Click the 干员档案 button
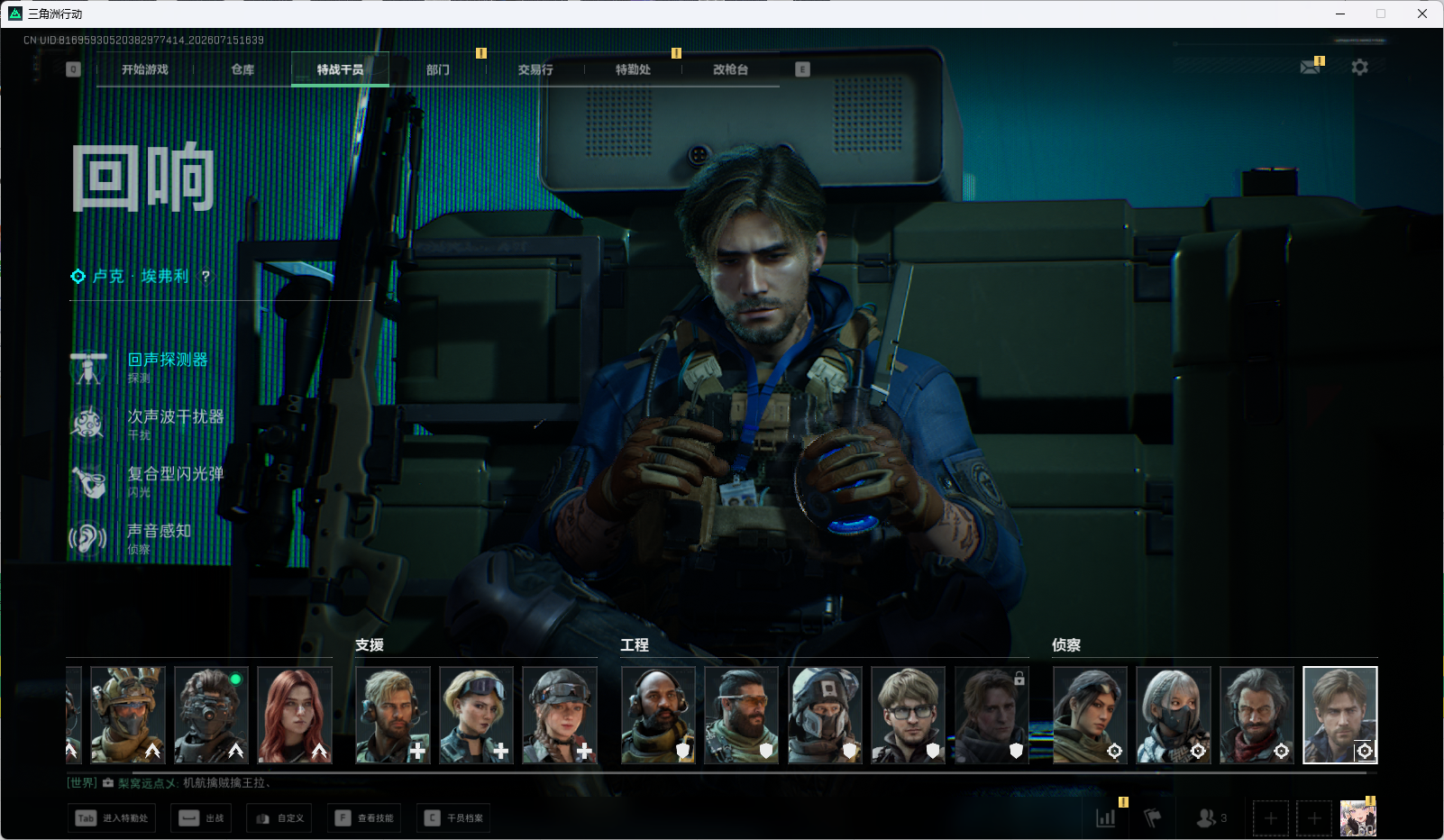The height and width of the screenshot is (840, 1444). tap(453, 818)
